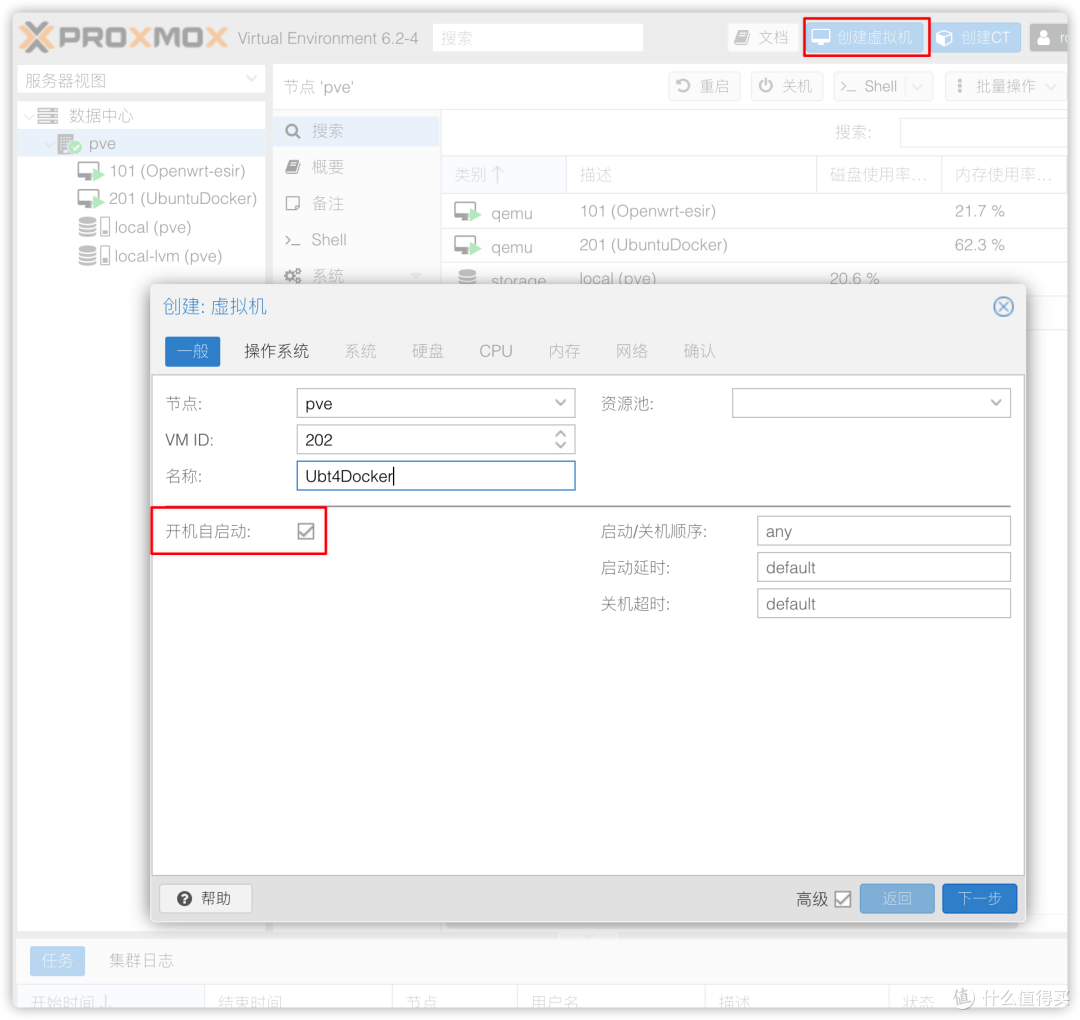Switch to the 操作系统 OS tab

point(277,351)
